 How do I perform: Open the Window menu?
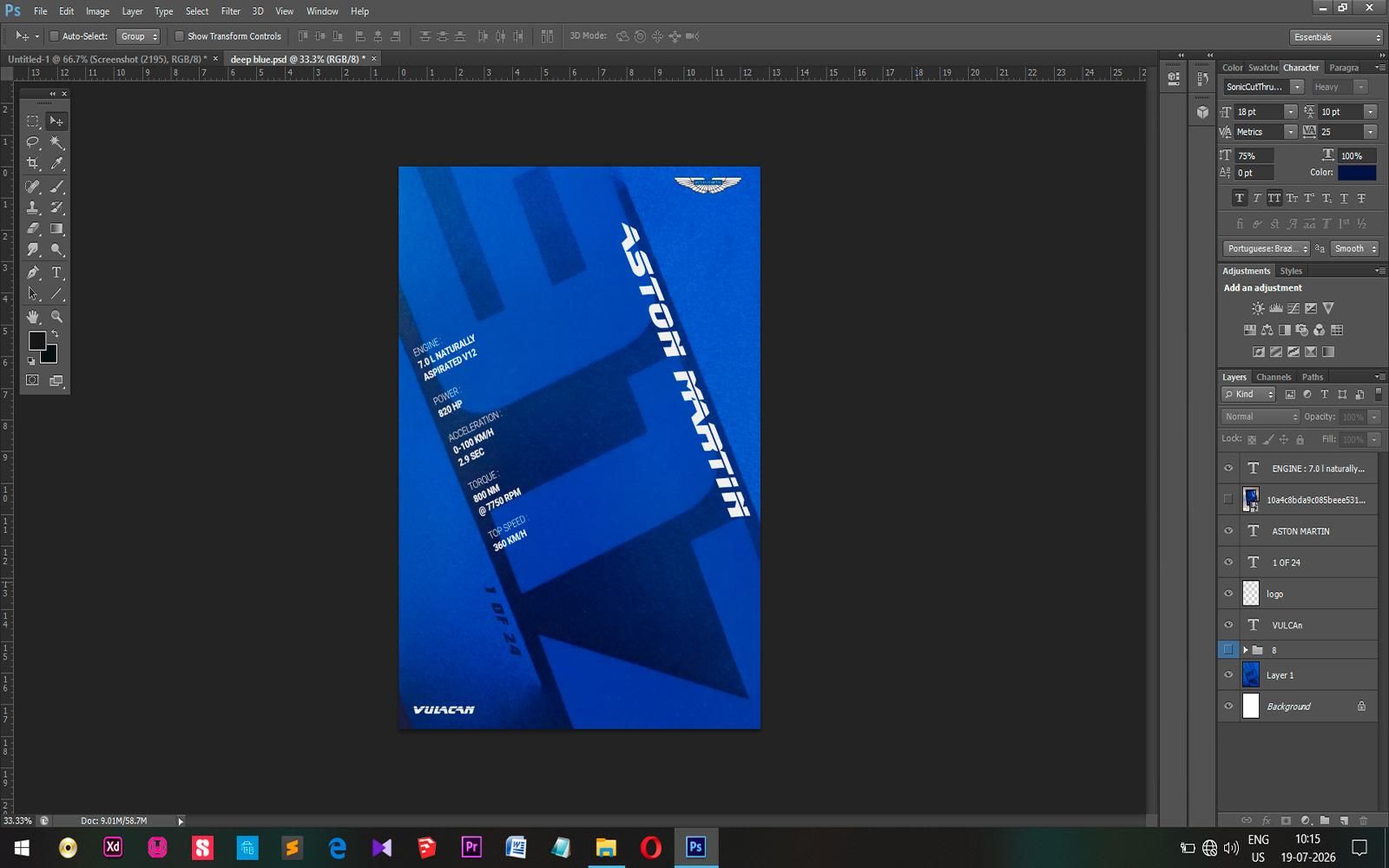click(322, 11)
